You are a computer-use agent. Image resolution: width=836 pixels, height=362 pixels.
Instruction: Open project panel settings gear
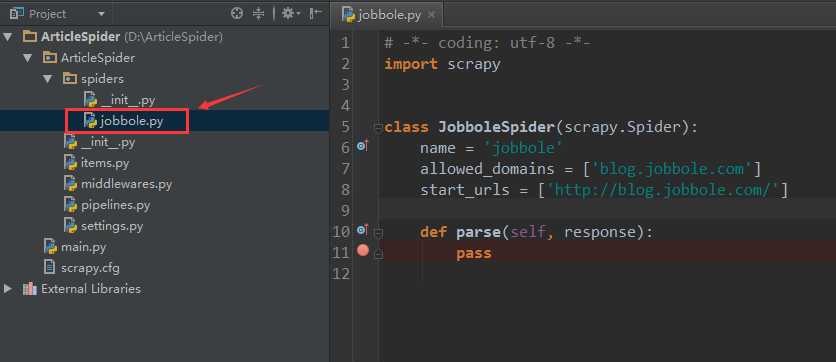[x=291, y=13]
